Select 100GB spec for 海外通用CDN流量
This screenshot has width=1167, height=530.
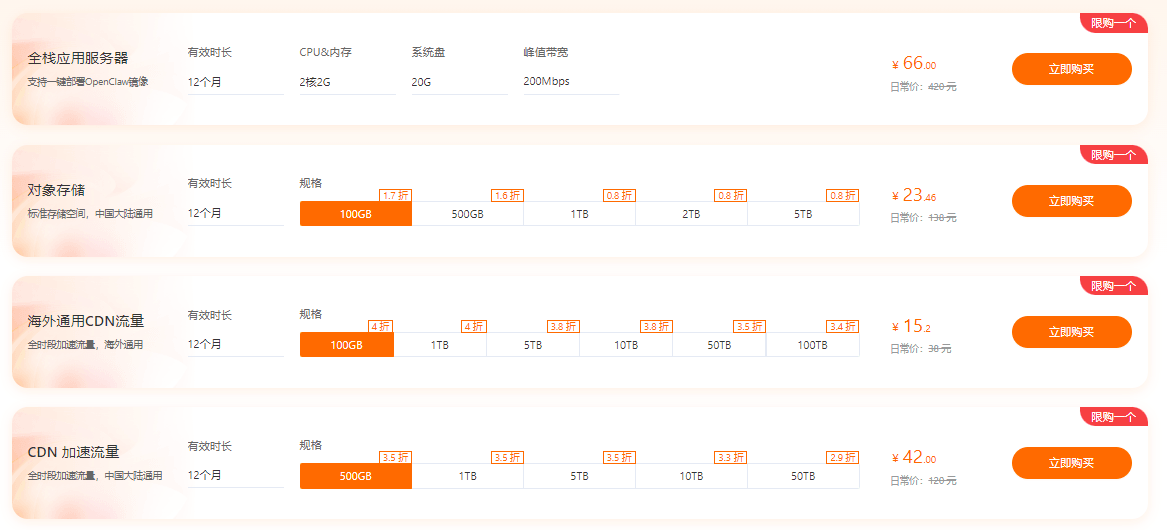(x=347, y=345)
